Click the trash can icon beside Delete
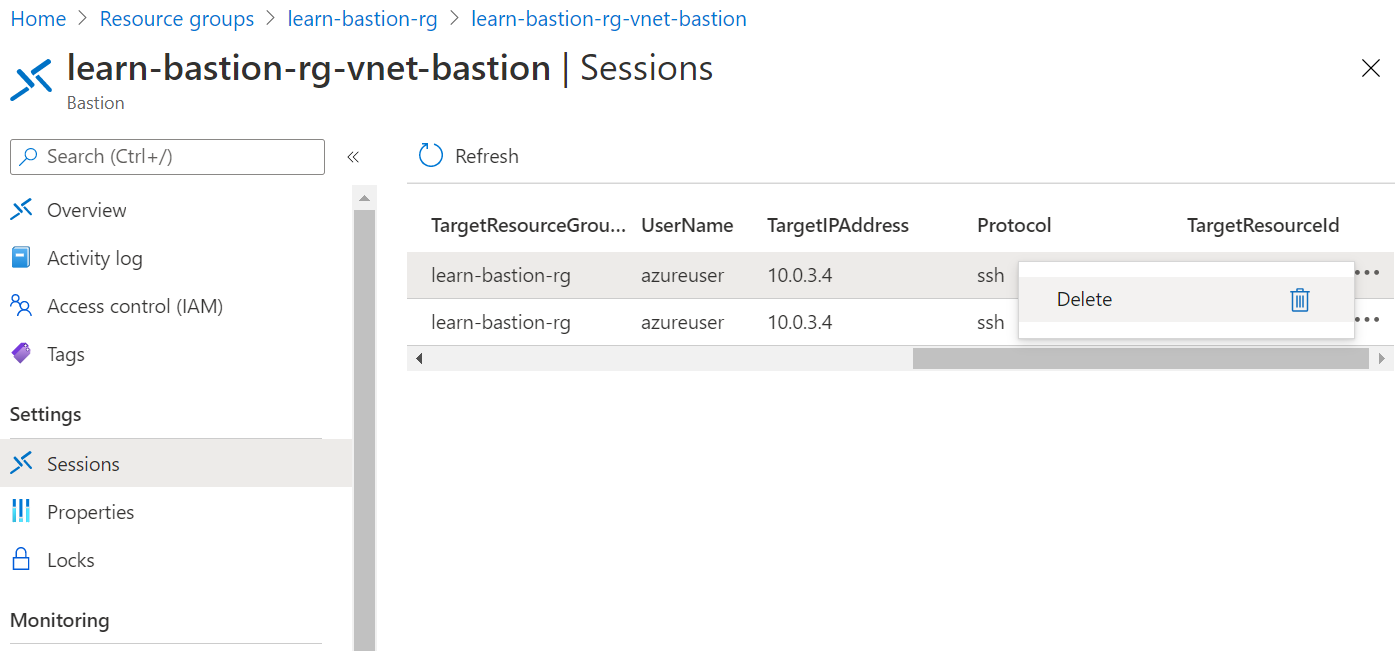The image size is (1395, 651). click(1300, 299)
